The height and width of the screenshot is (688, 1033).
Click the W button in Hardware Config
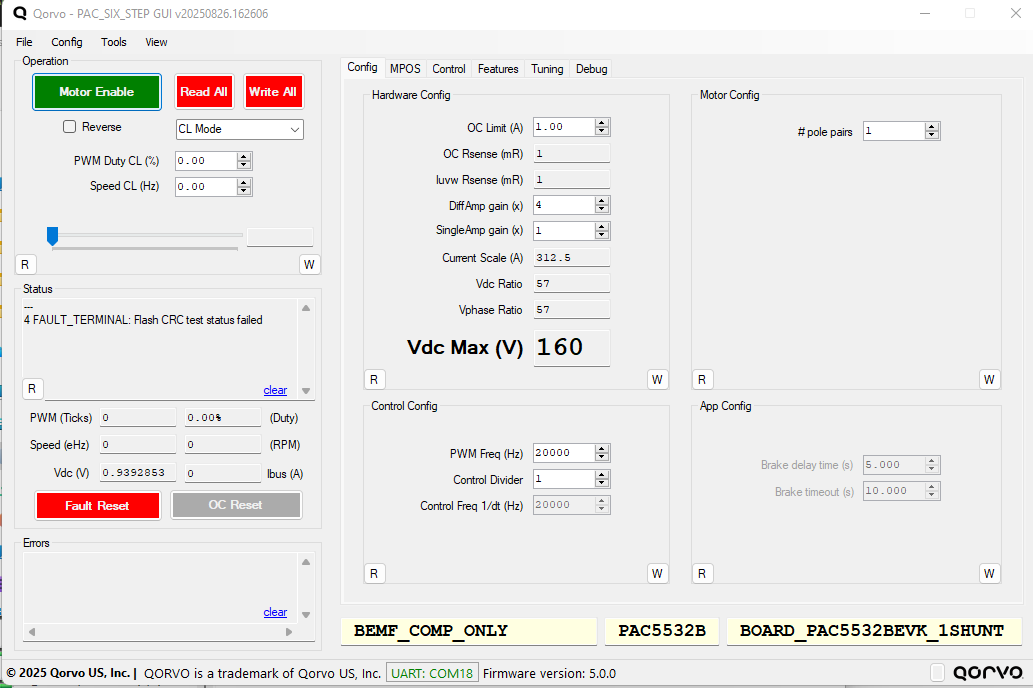click(657, 379)
